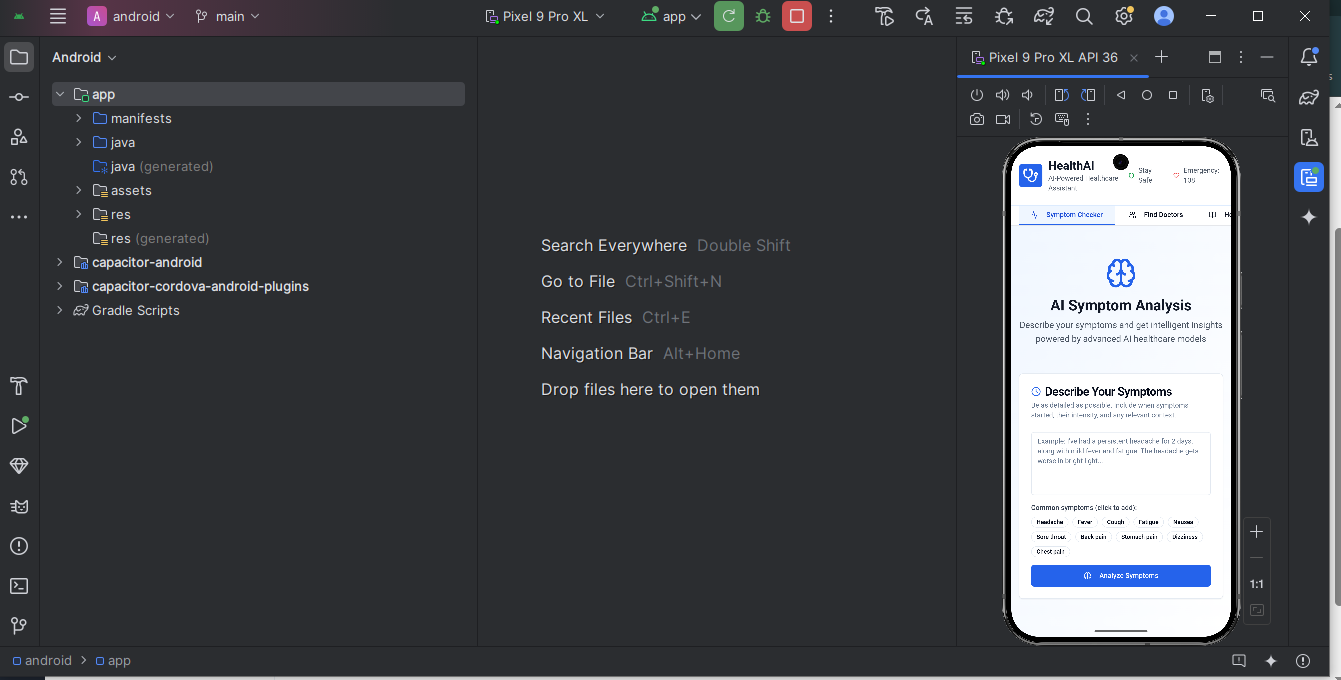Open the Notifications bell

[x=1309, y=57]
